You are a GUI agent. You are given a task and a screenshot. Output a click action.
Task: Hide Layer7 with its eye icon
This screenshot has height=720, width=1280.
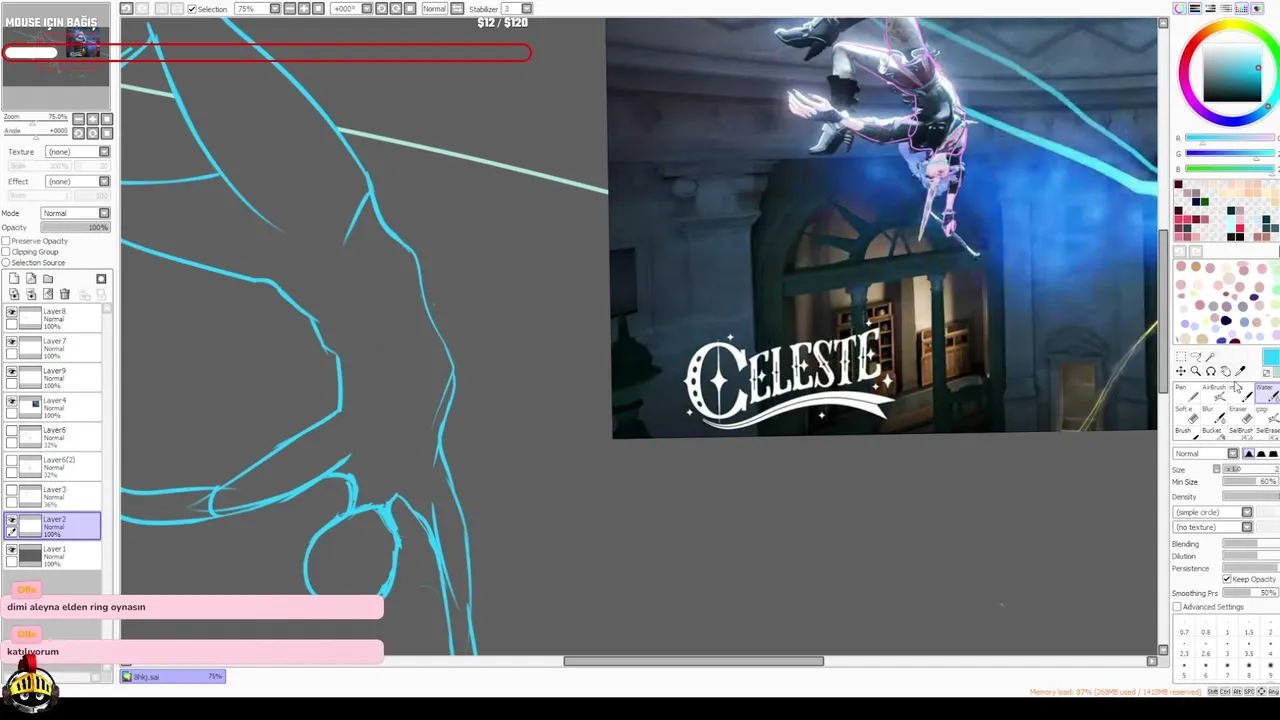(12, 343)
